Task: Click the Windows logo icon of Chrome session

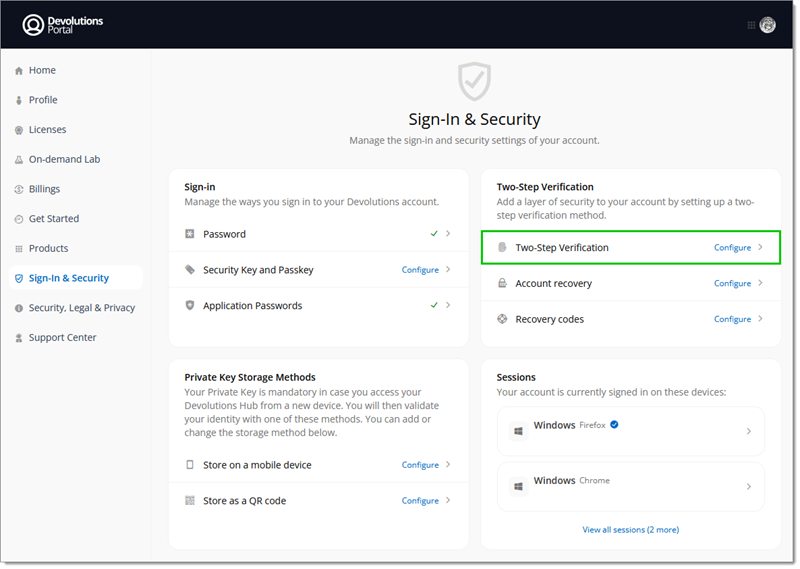Action: (x=518, y=487)
